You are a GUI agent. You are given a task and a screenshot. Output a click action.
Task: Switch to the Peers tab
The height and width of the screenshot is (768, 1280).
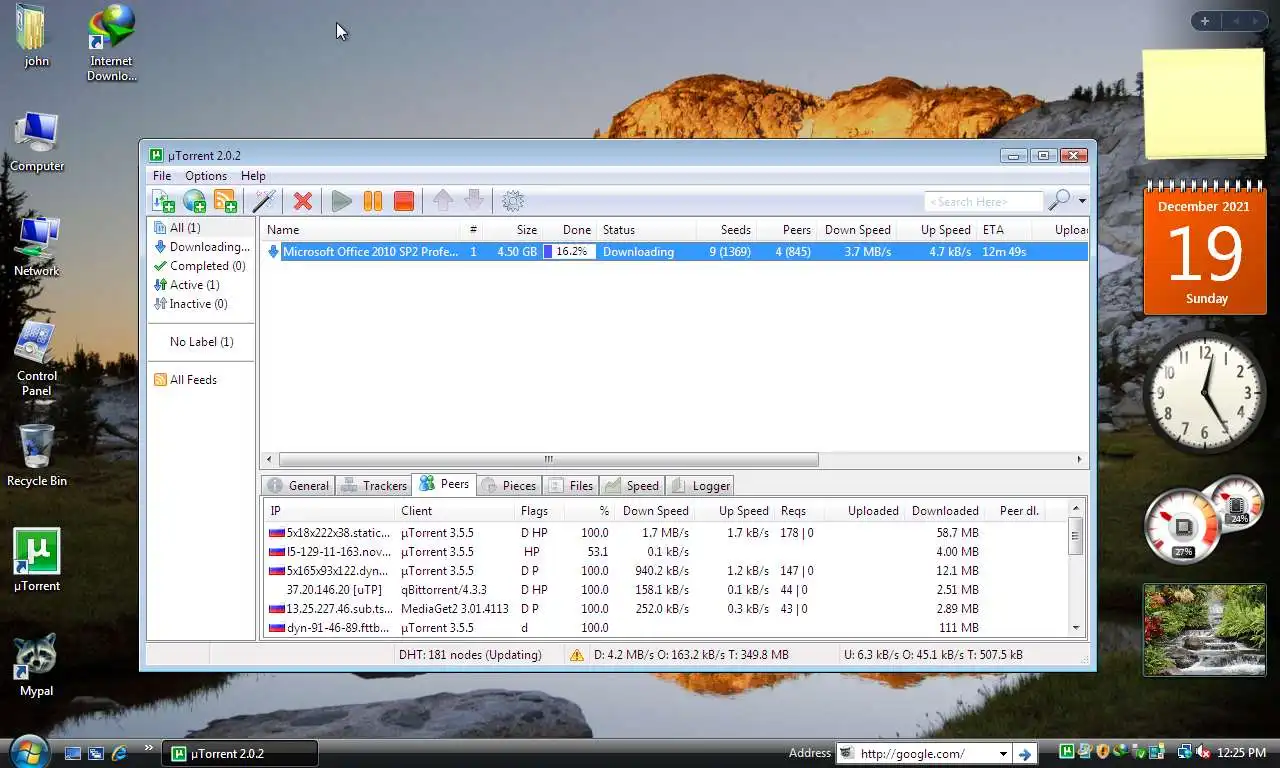[x=444, y=484]
